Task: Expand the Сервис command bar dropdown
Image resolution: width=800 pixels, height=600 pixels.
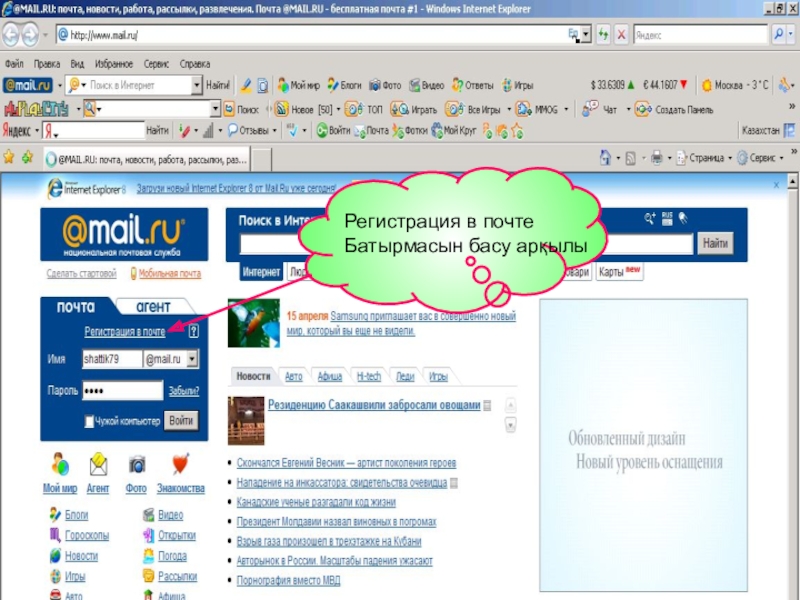Action: pos(782,158)
